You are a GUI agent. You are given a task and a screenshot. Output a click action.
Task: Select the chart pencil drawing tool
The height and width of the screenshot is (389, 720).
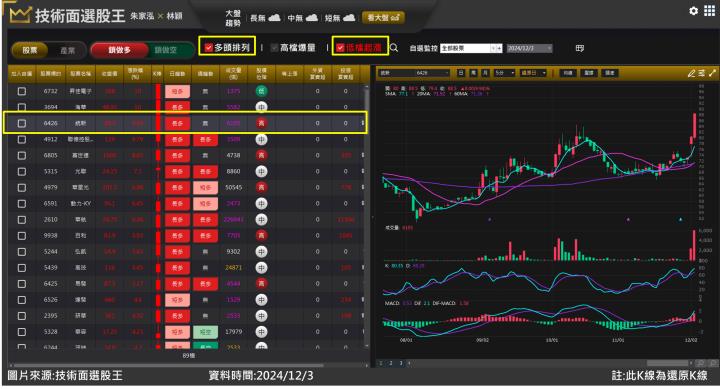coord(691,73)
